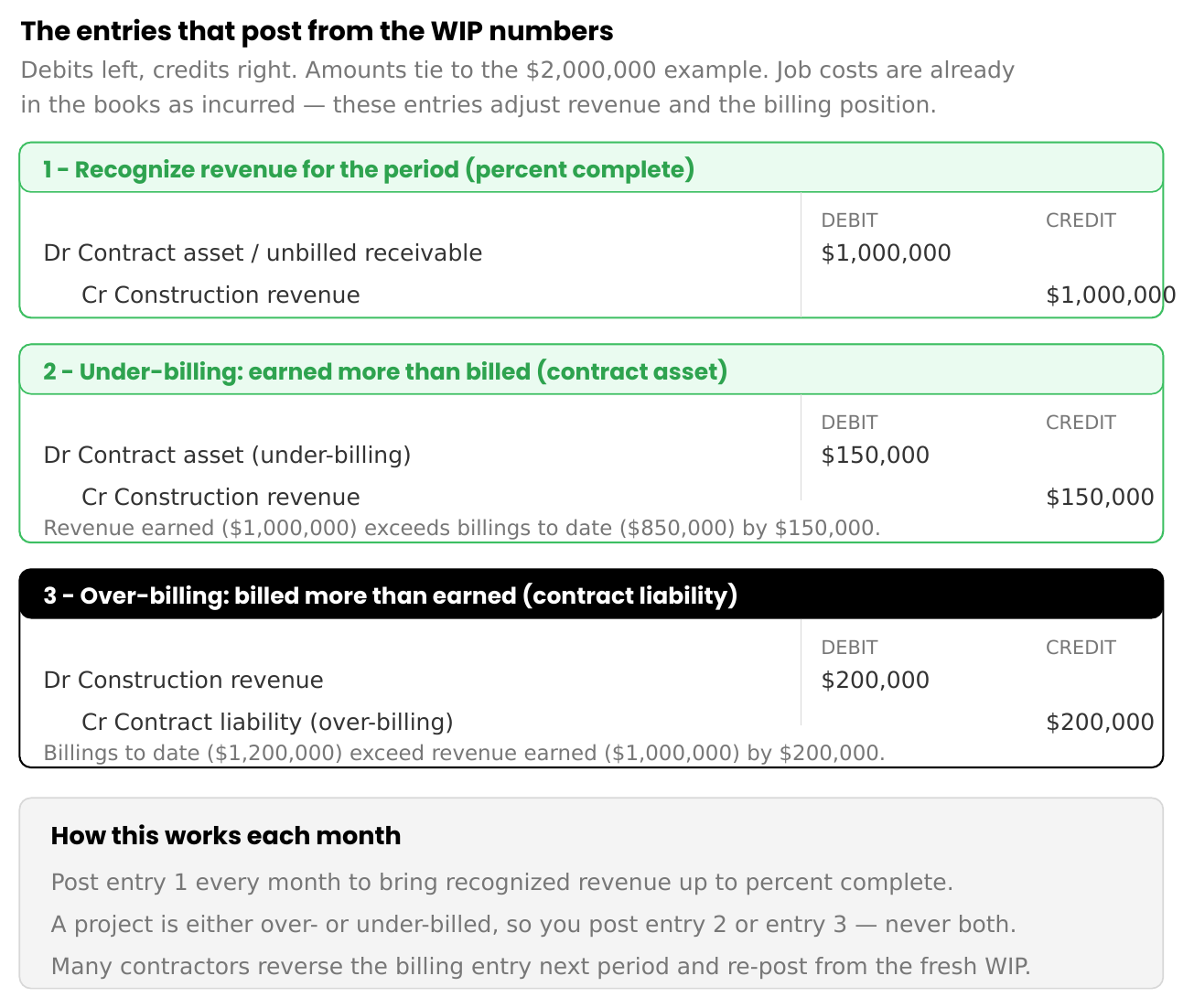
Task: Click the $150,000 debit amount
Action: 875,456
